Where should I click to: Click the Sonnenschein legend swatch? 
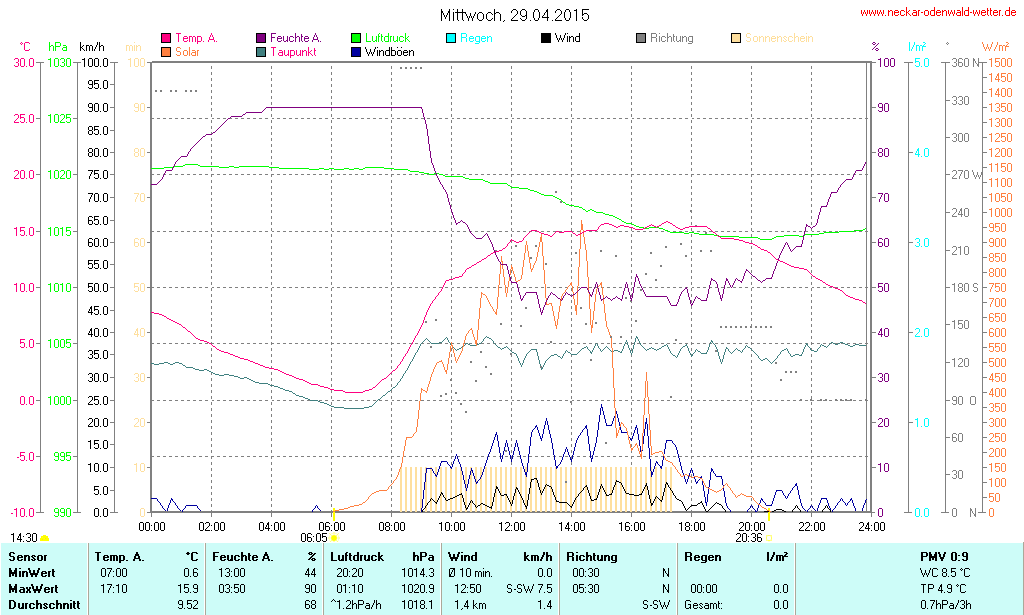point(736,38)
